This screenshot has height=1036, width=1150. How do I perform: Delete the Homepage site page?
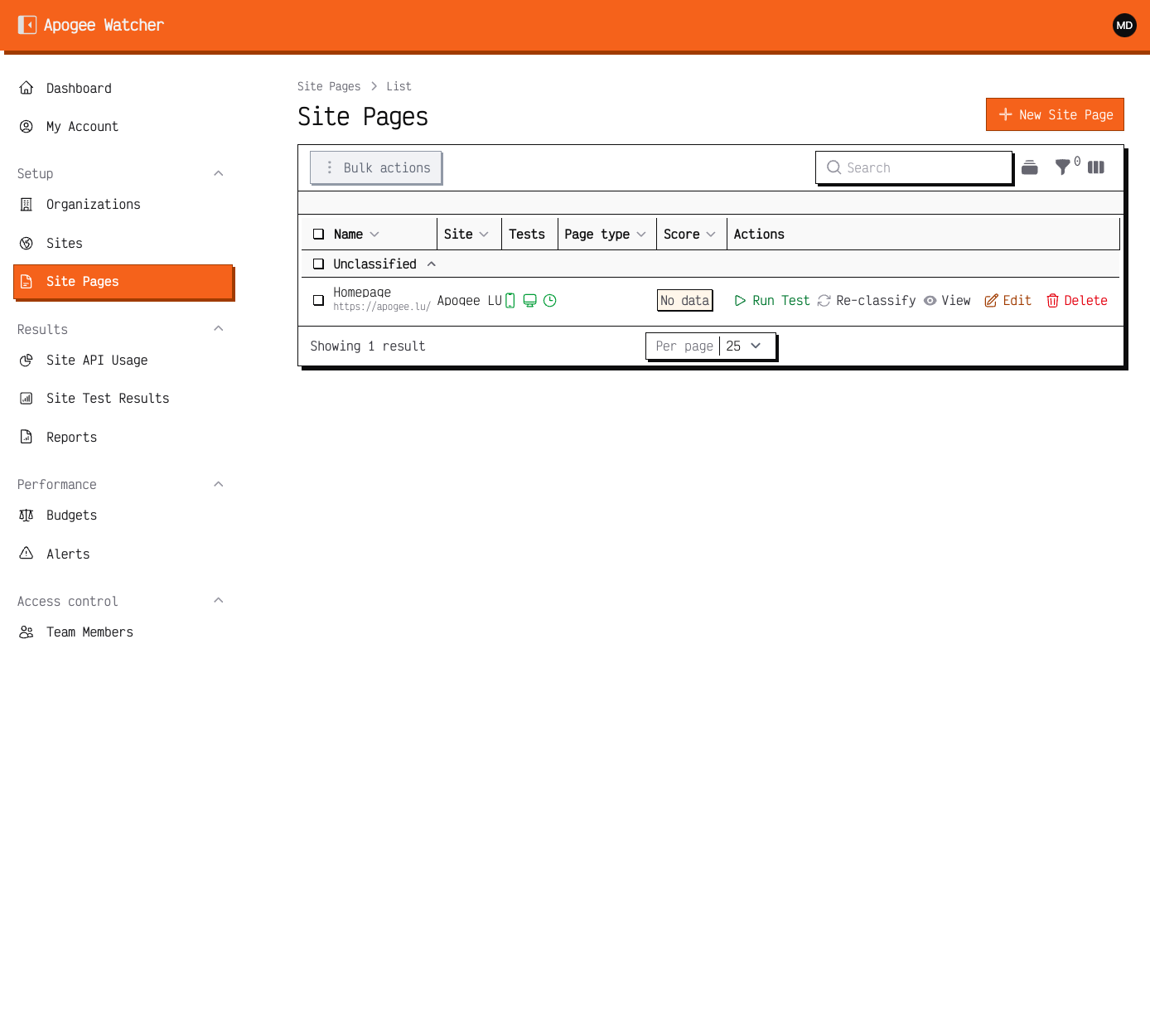(x=1076, y=301)
